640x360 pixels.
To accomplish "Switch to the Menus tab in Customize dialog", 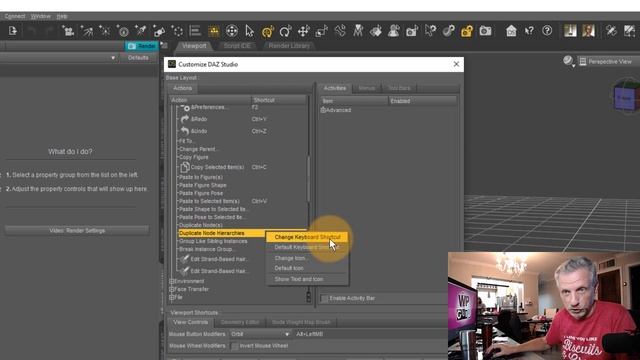I will point(367,88).
